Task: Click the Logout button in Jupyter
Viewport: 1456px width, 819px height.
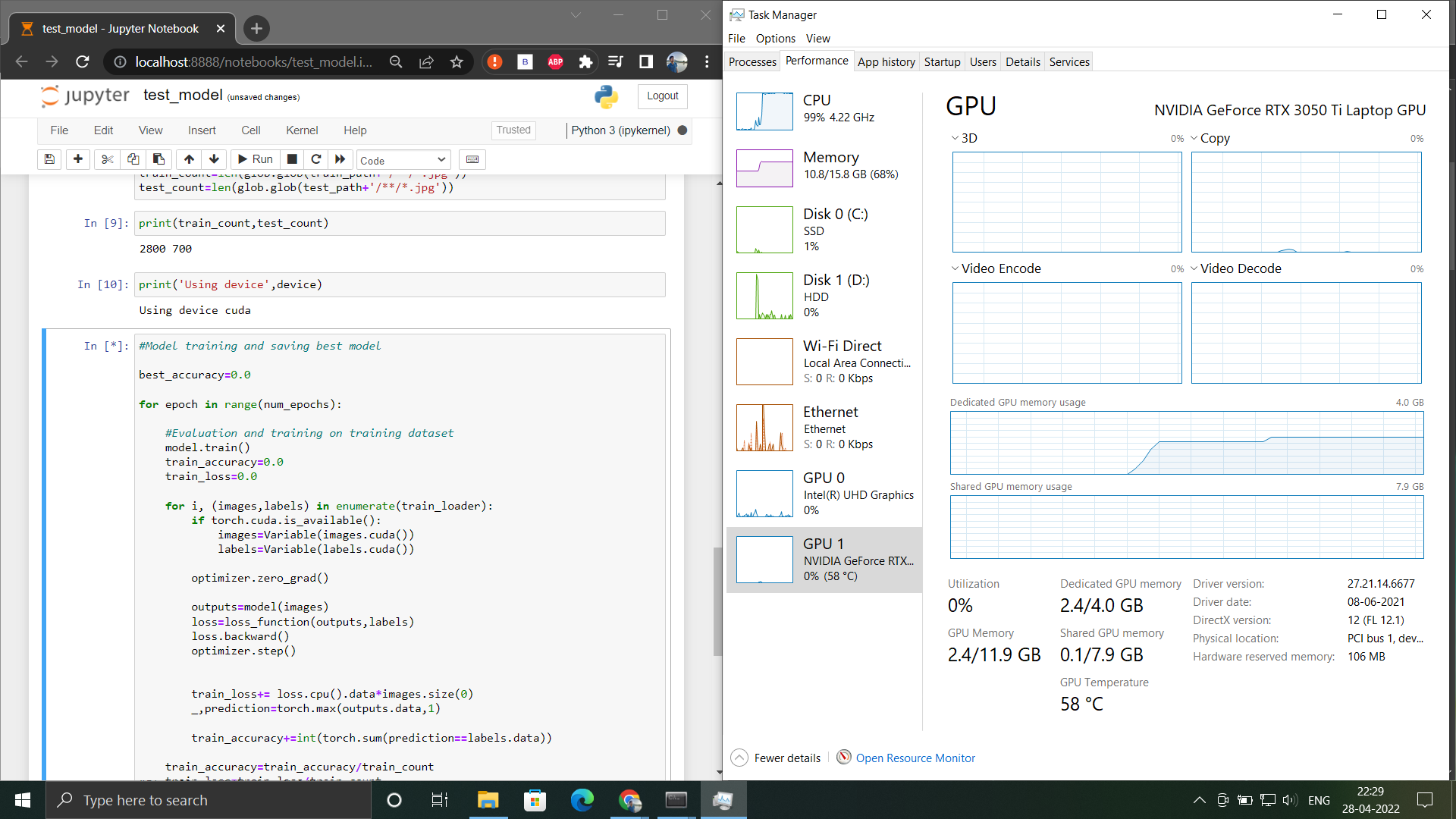Action: (662, 96)
